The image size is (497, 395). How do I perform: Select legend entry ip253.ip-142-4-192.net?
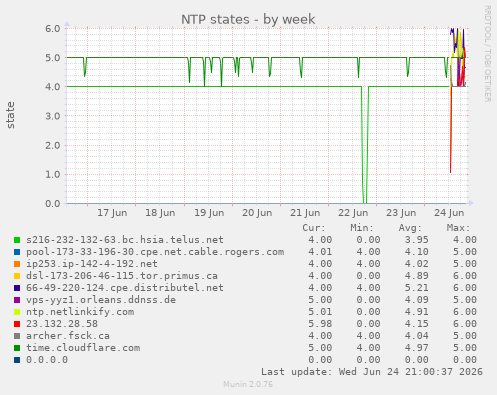click(92, 264)
